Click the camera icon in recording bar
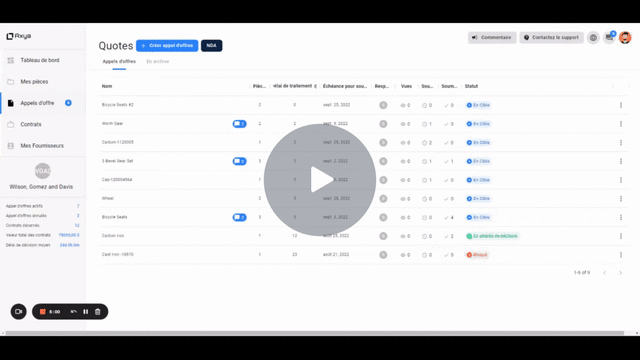This screenshot has height=360, width=640. coord(18,311)
